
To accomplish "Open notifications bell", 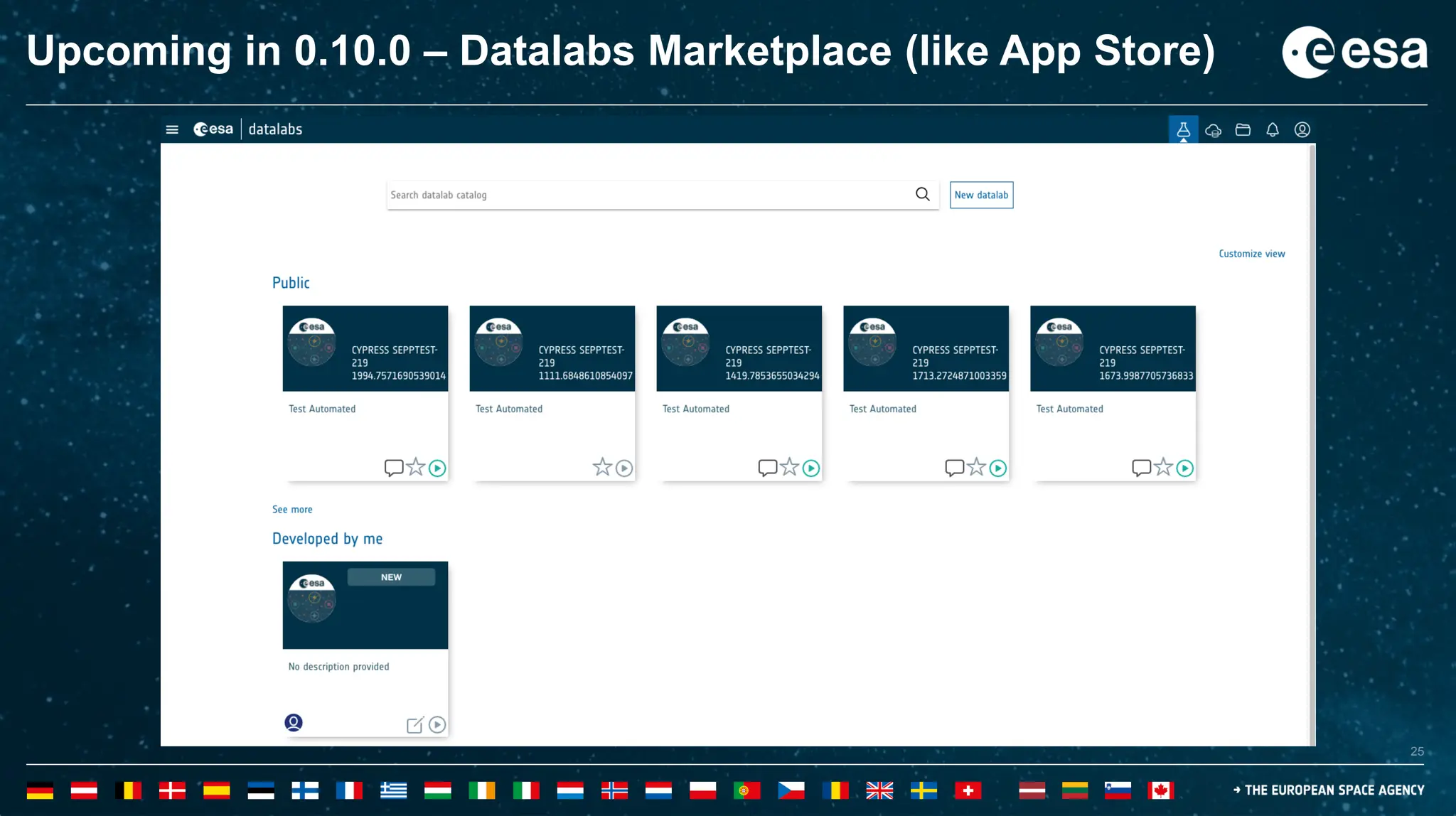I will 1273,129.
